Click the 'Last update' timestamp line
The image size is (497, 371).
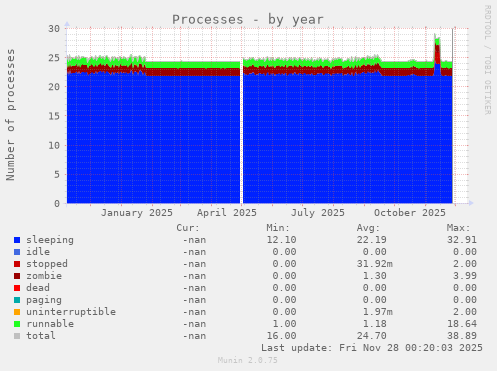pos(372,348)
